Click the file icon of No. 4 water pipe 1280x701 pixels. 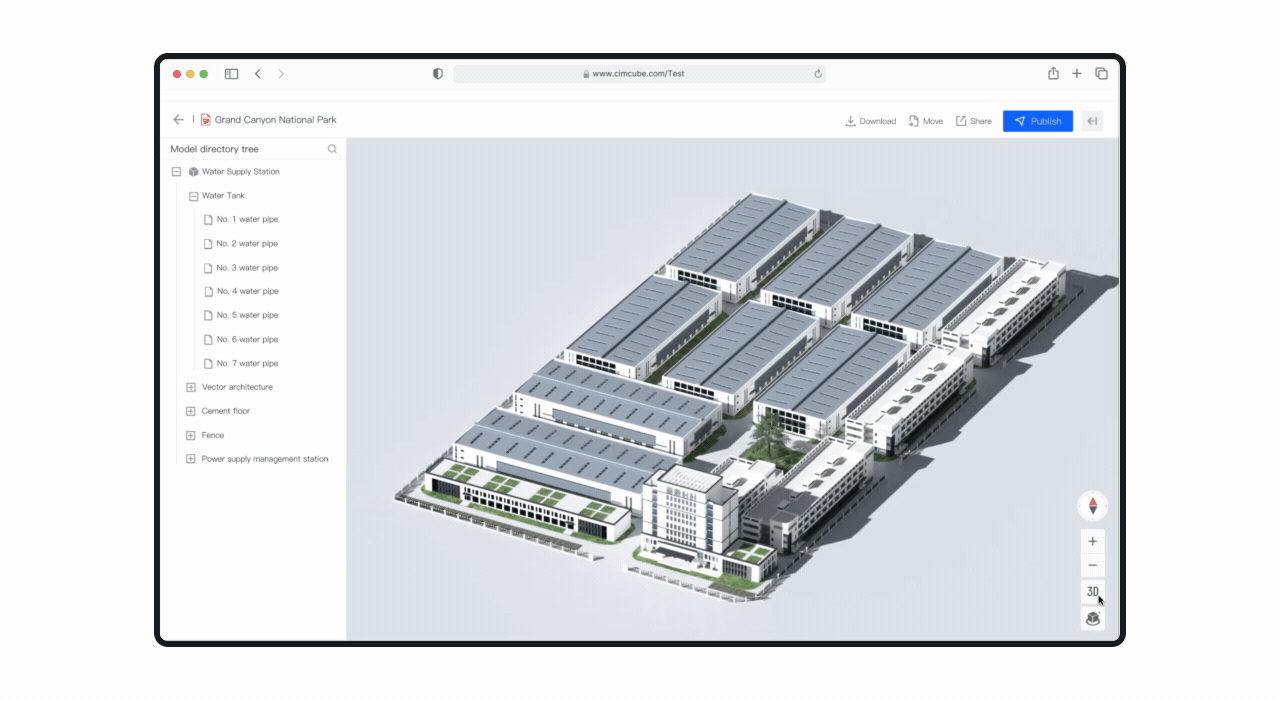coord(208,291)
